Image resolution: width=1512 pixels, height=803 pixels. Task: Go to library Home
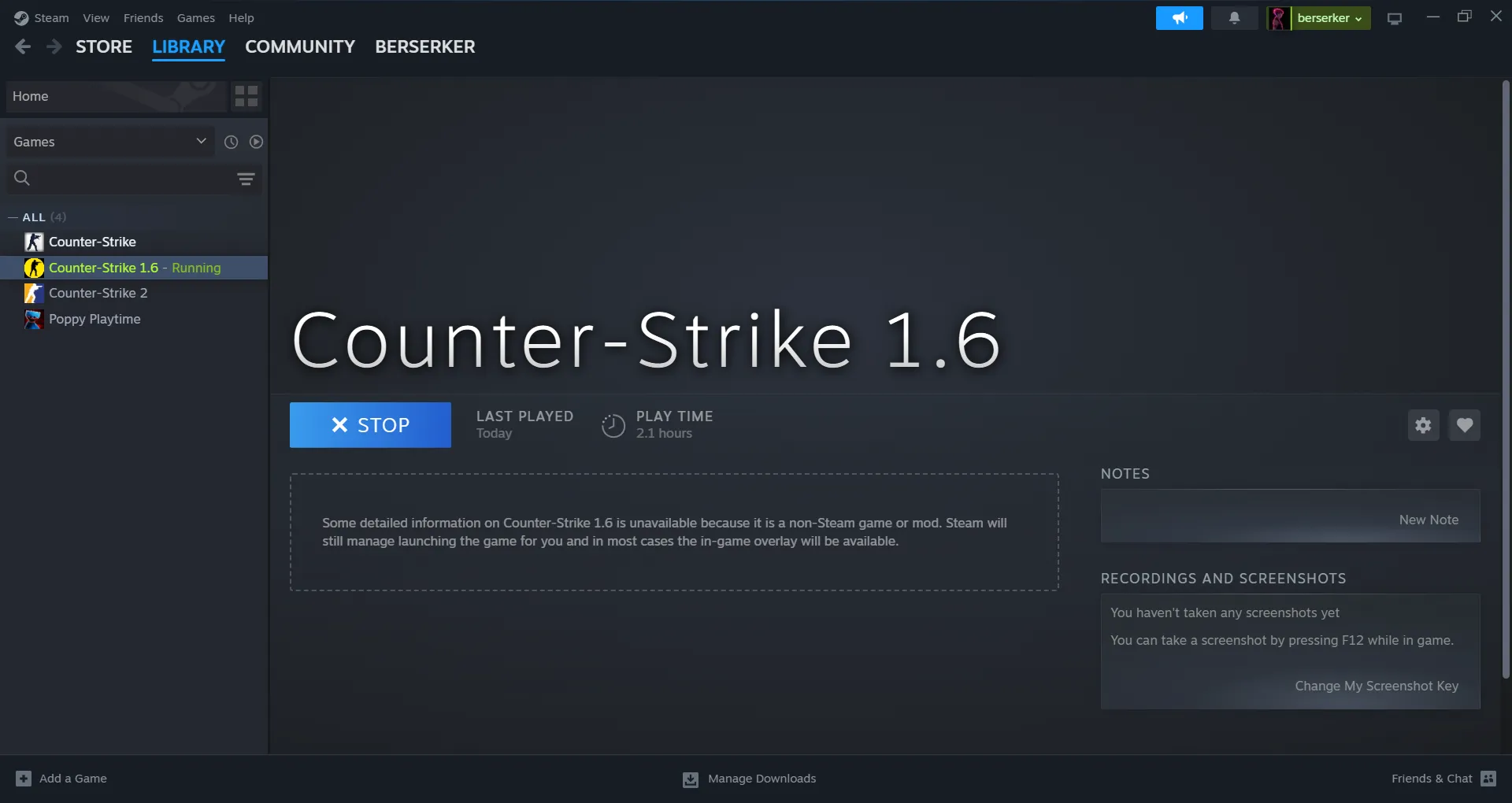click(116, 96)
